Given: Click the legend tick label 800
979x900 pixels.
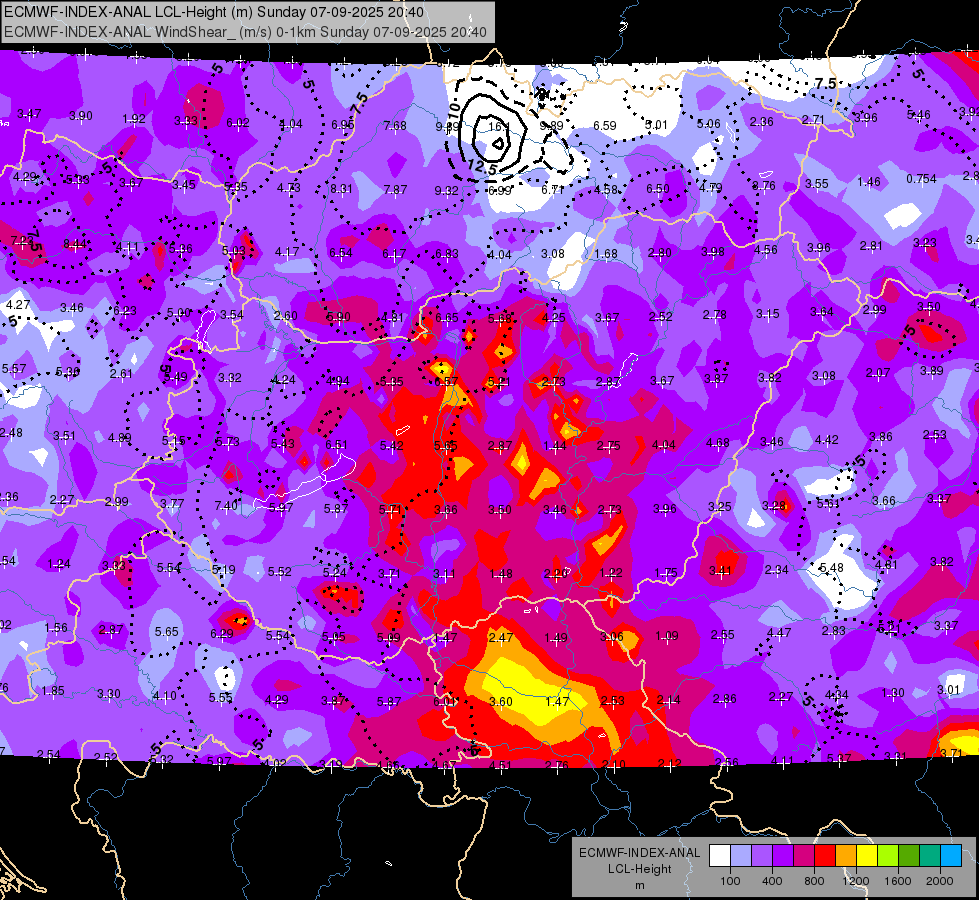Looking at the screenshot, I should coord(814,881).
